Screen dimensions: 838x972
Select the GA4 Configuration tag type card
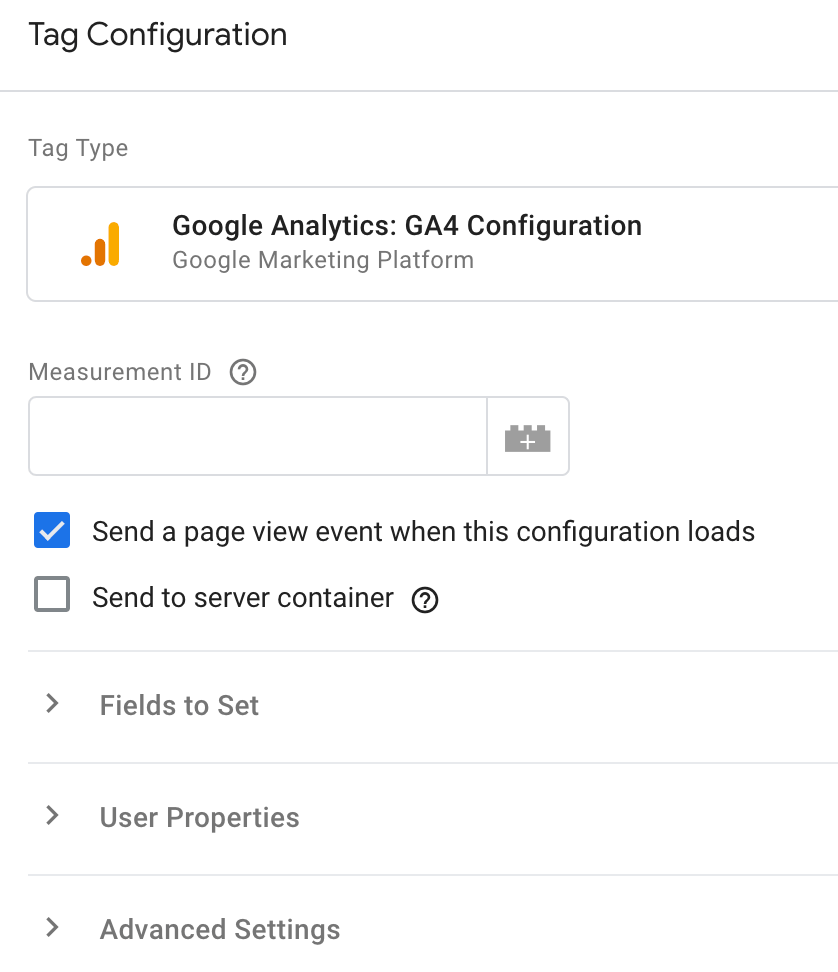(x=433, y=244)
